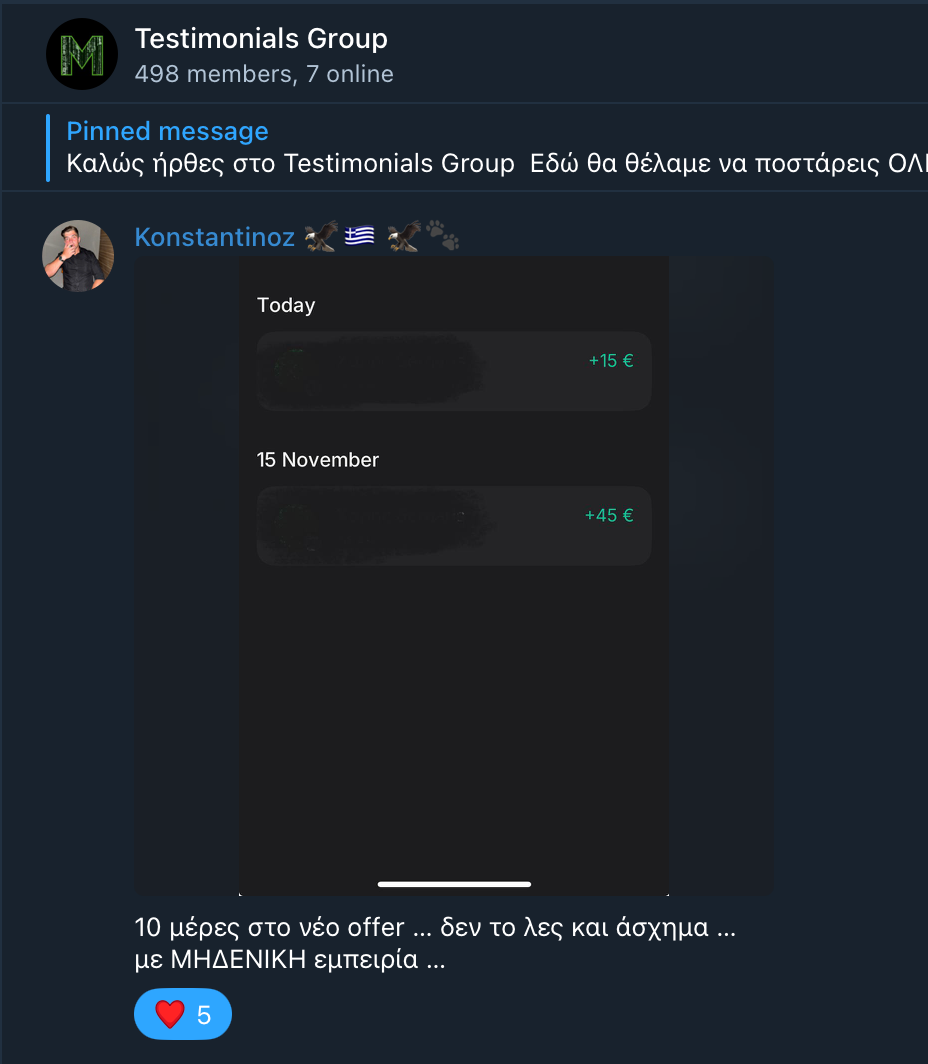The width and height of the screenshot is (928, 1064).
Task: Click the Greek flag emoji after Konstantinoz
Action: pyautogui.click(x=359, y=237)
